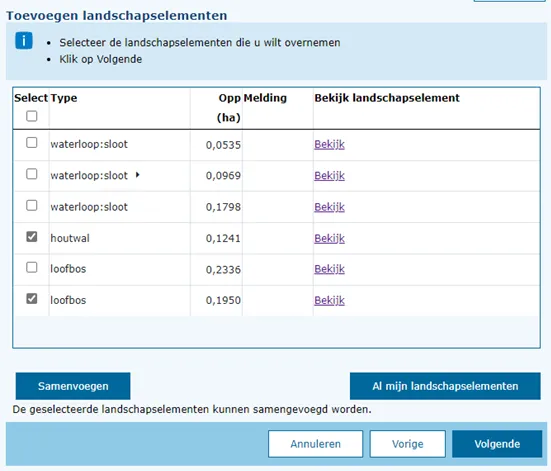Click the 0,1798 area value
This screenshot has height=471, width=551.
point(223,207)
